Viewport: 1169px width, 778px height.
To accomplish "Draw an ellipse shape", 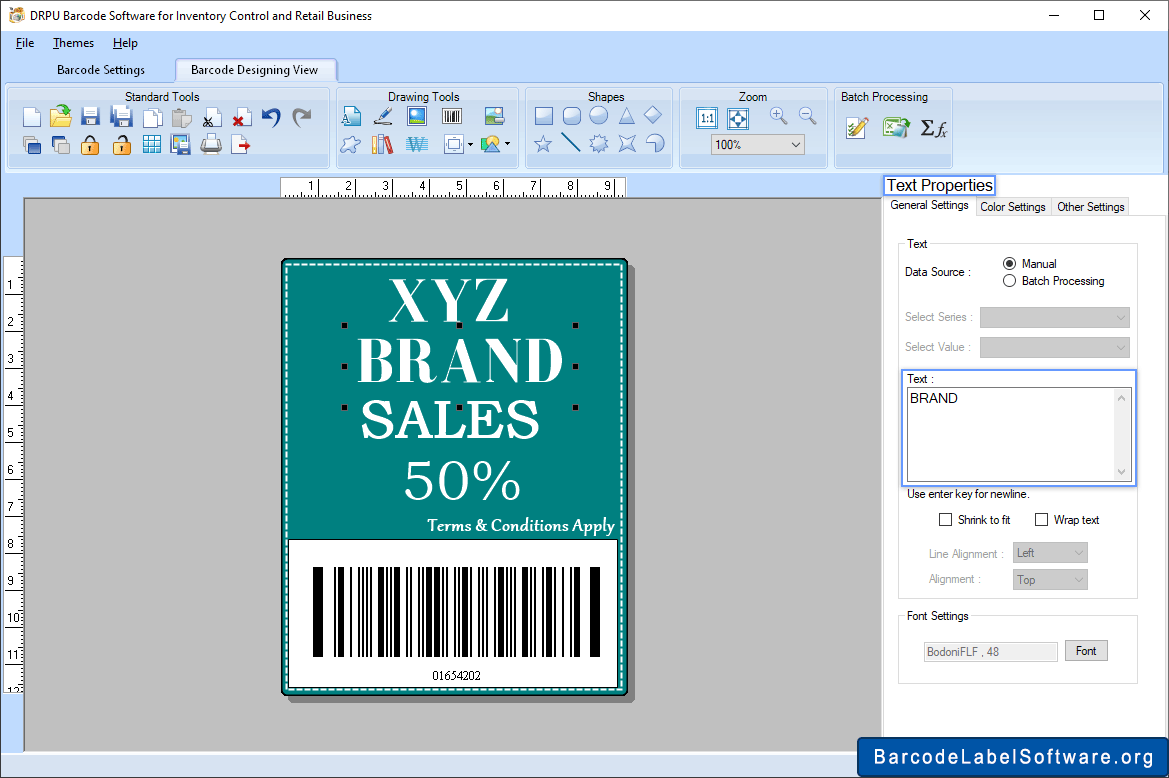I will coord(599,116).
